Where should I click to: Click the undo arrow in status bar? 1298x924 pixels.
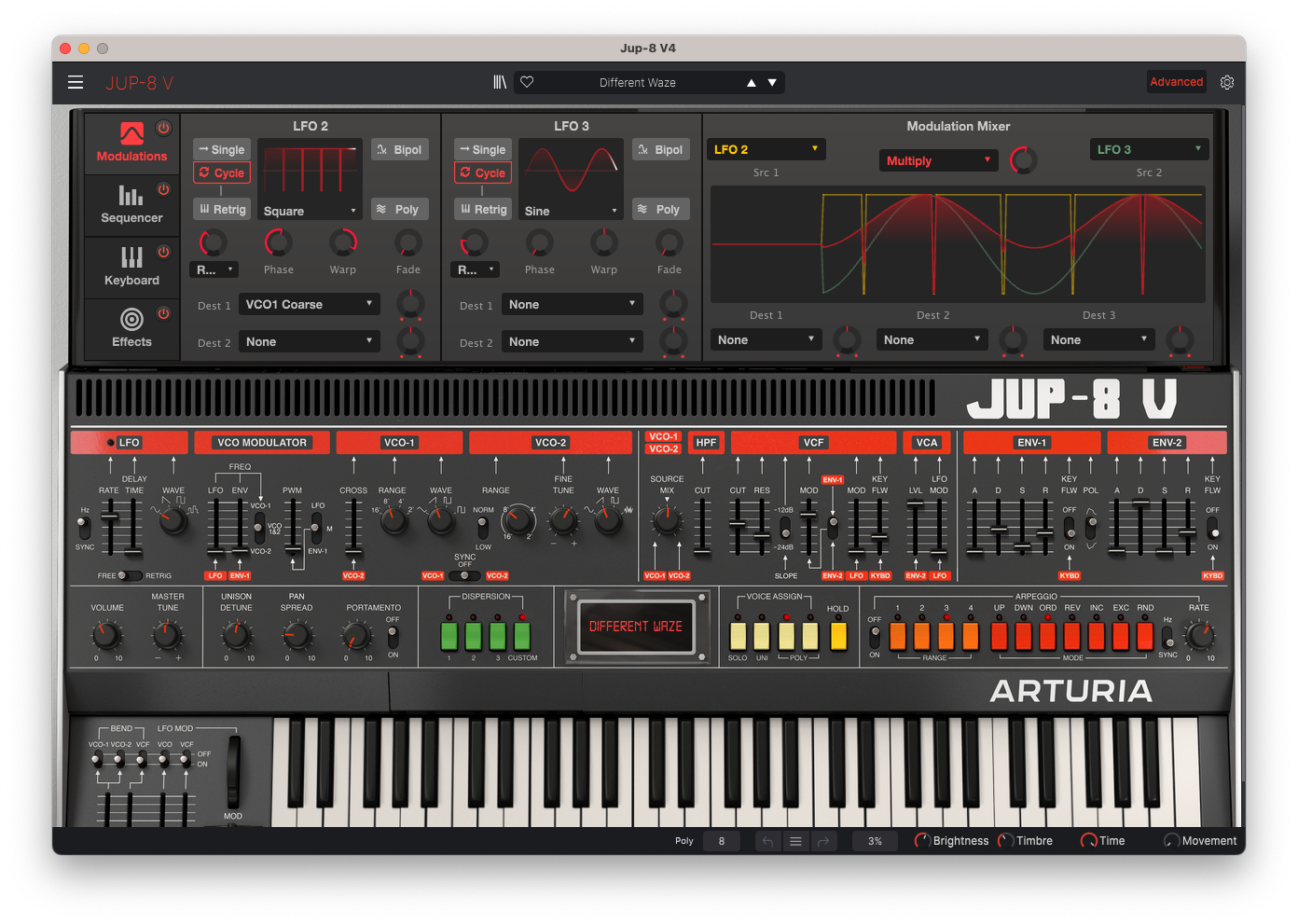click(x=767, y=841)
